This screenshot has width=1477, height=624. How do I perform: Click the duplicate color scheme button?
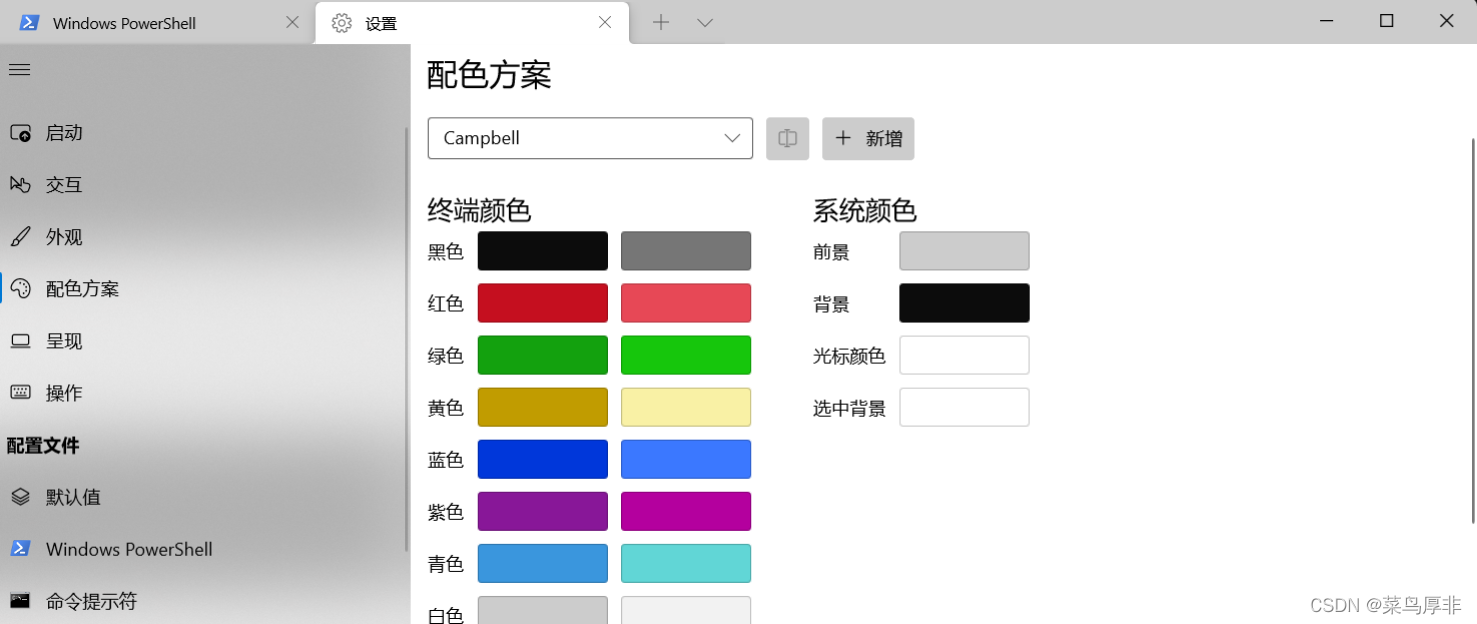[x=787, y=138]
